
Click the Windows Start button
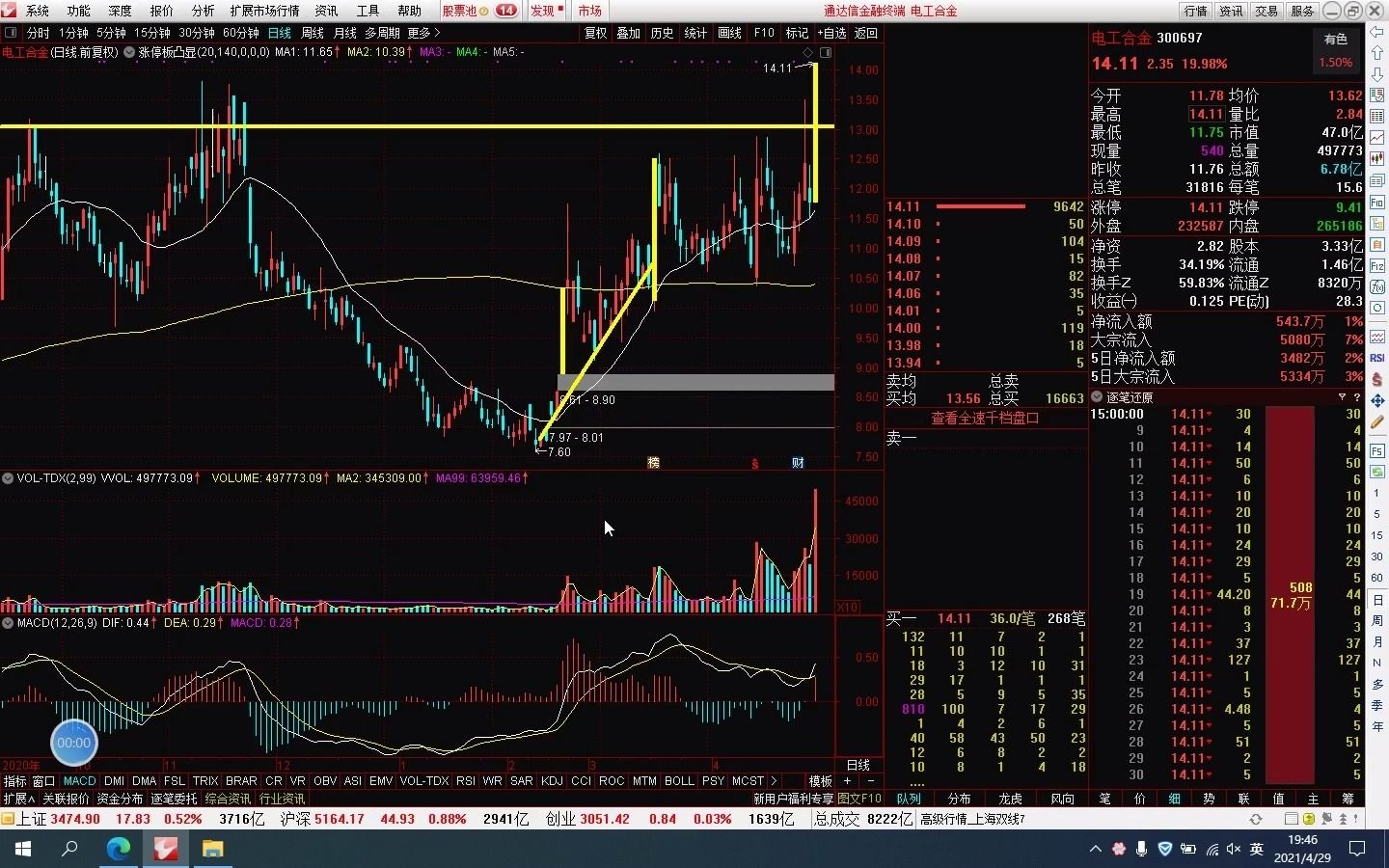[x=22, y=849]
